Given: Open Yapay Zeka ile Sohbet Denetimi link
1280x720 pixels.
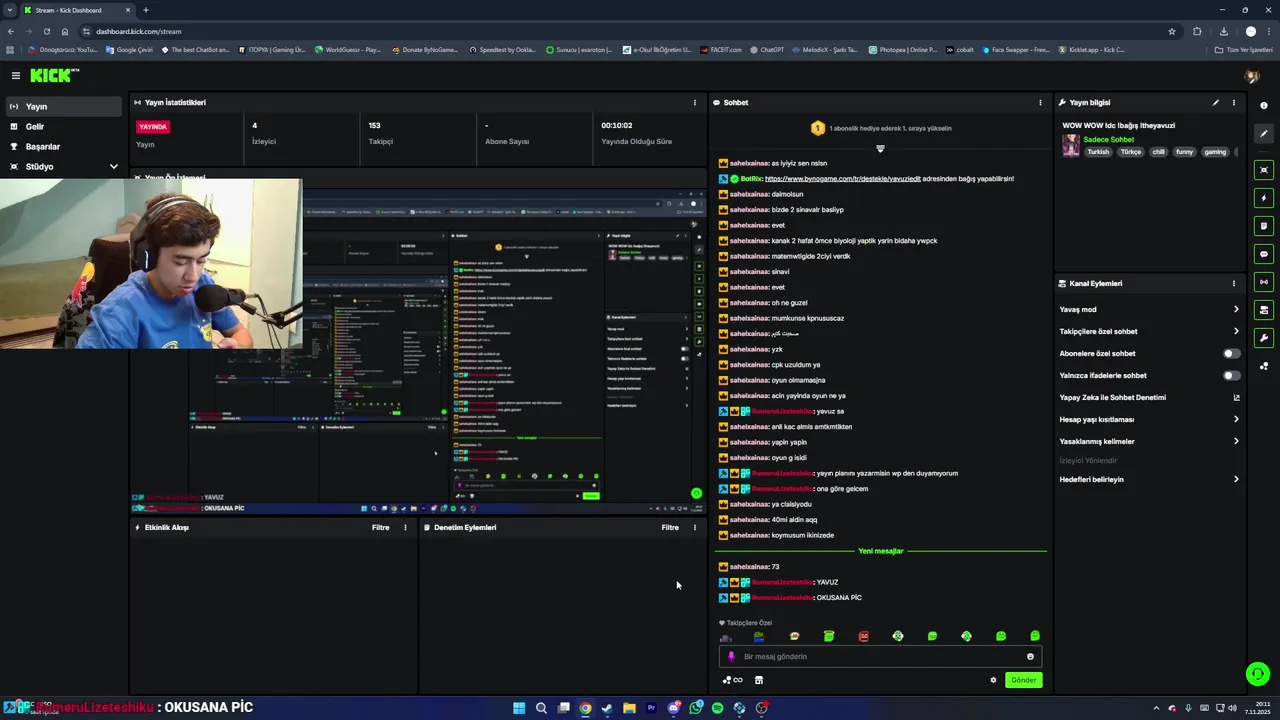Looking at the screenshot, I should 1149,397.
